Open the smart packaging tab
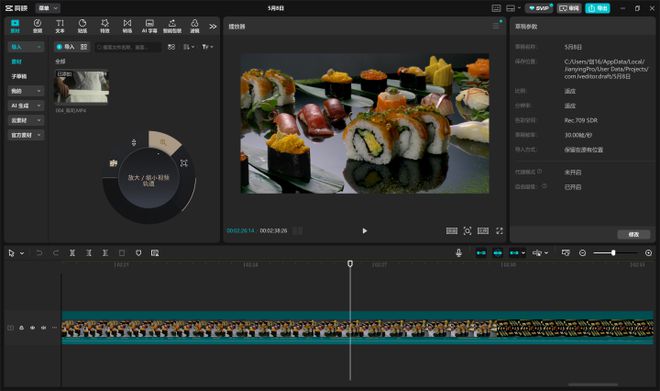660x391 pixels. tap(172, 26)
